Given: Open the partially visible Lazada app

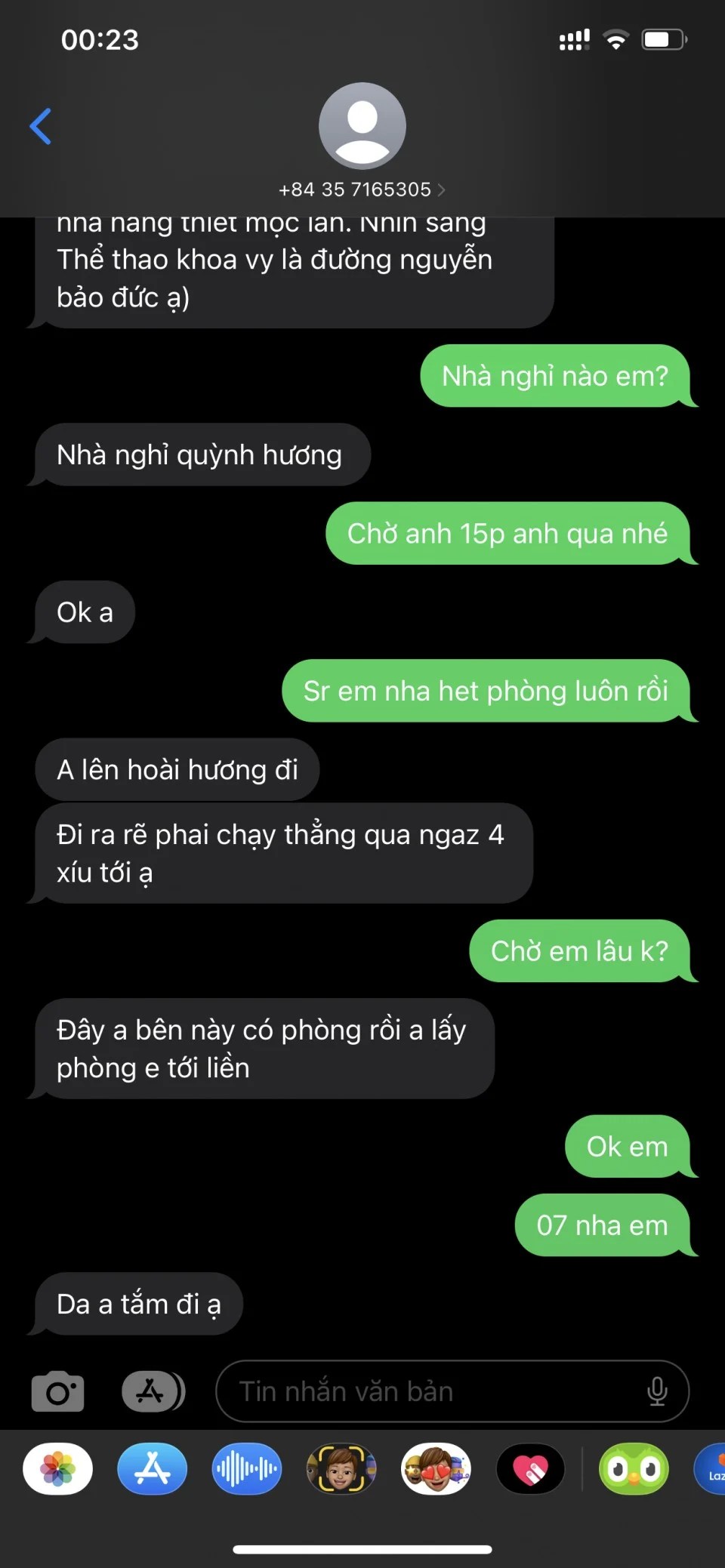Looking at the screenshot, I should coord(710,1468).
